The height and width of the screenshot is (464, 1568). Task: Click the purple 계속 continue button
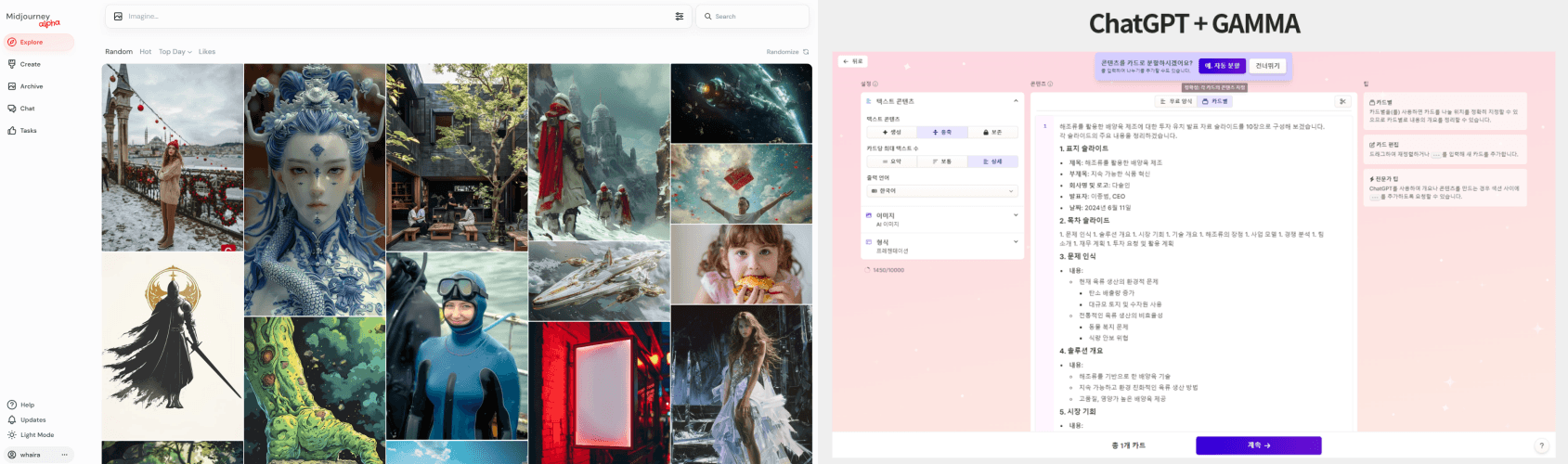tap(1258, 445)
